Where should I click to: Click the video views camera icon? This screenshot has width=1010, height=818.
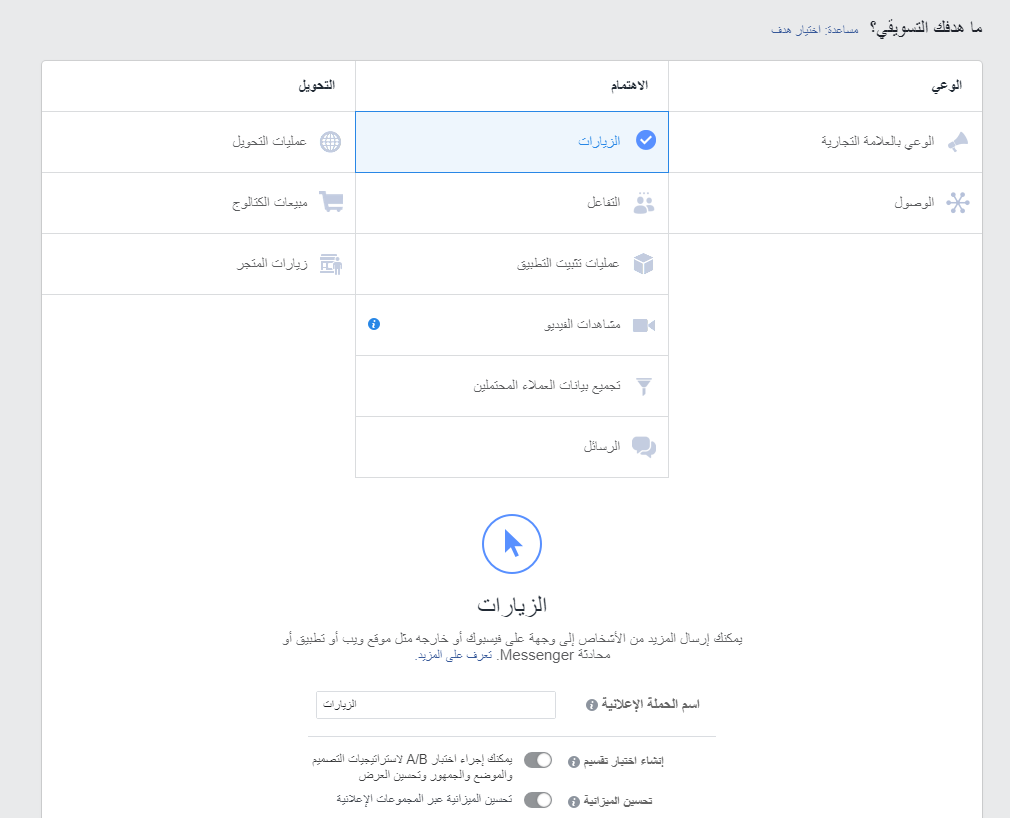(643, 324)
